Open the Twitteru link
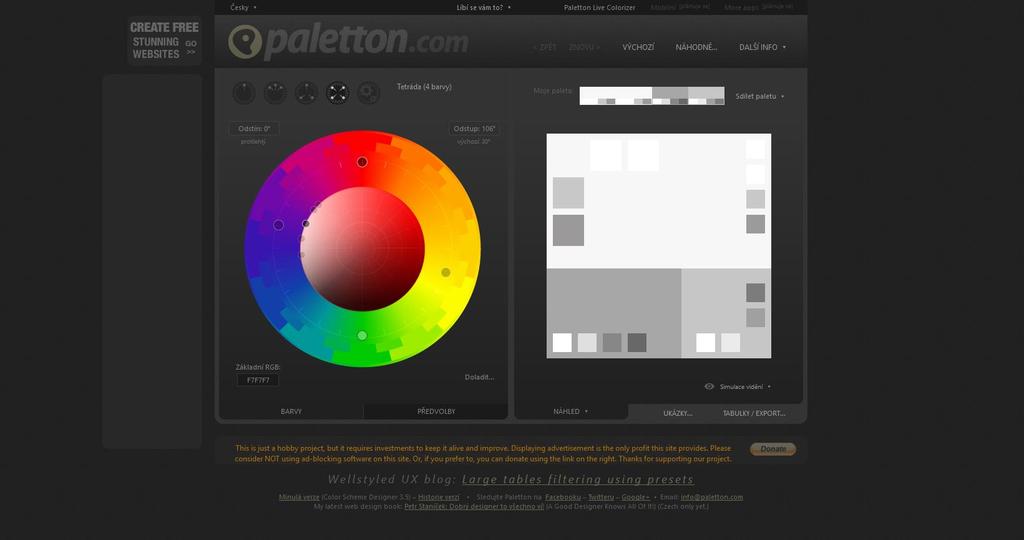 pyautogui.click(x=601, y=497)
